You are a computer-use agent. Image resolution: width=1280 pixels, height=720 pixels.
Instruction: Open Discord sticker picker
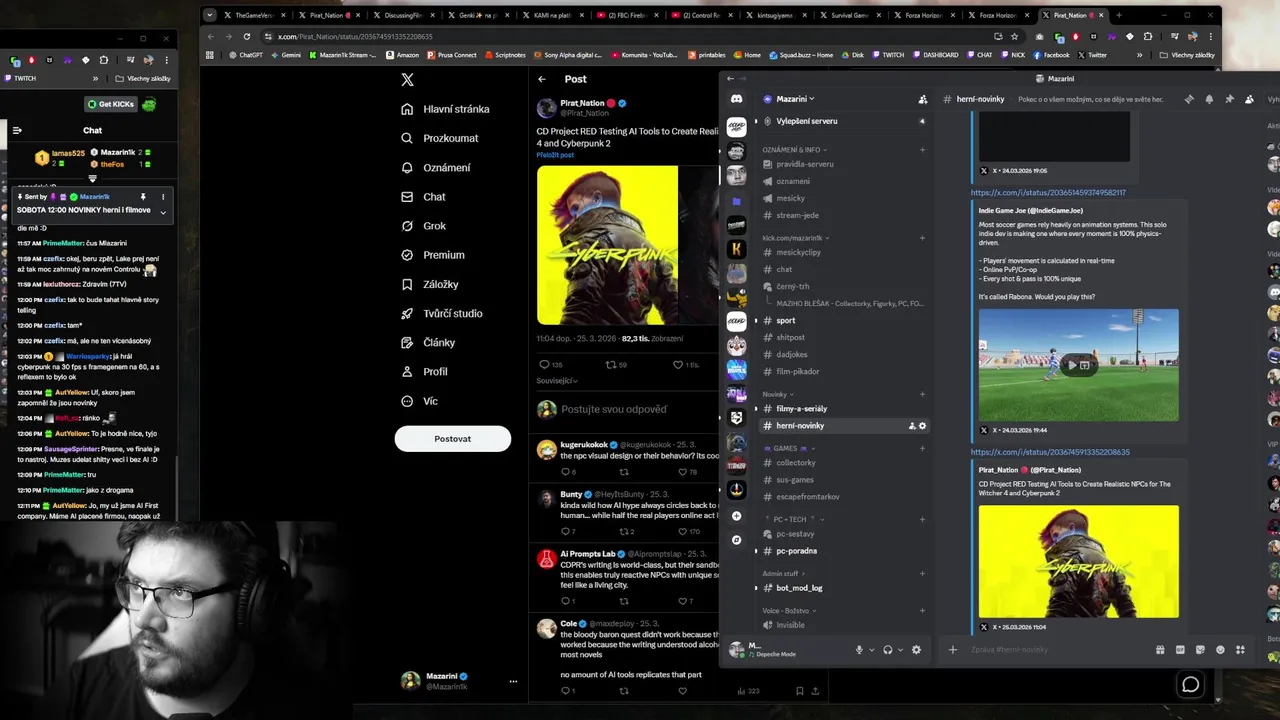(1200, 649)
